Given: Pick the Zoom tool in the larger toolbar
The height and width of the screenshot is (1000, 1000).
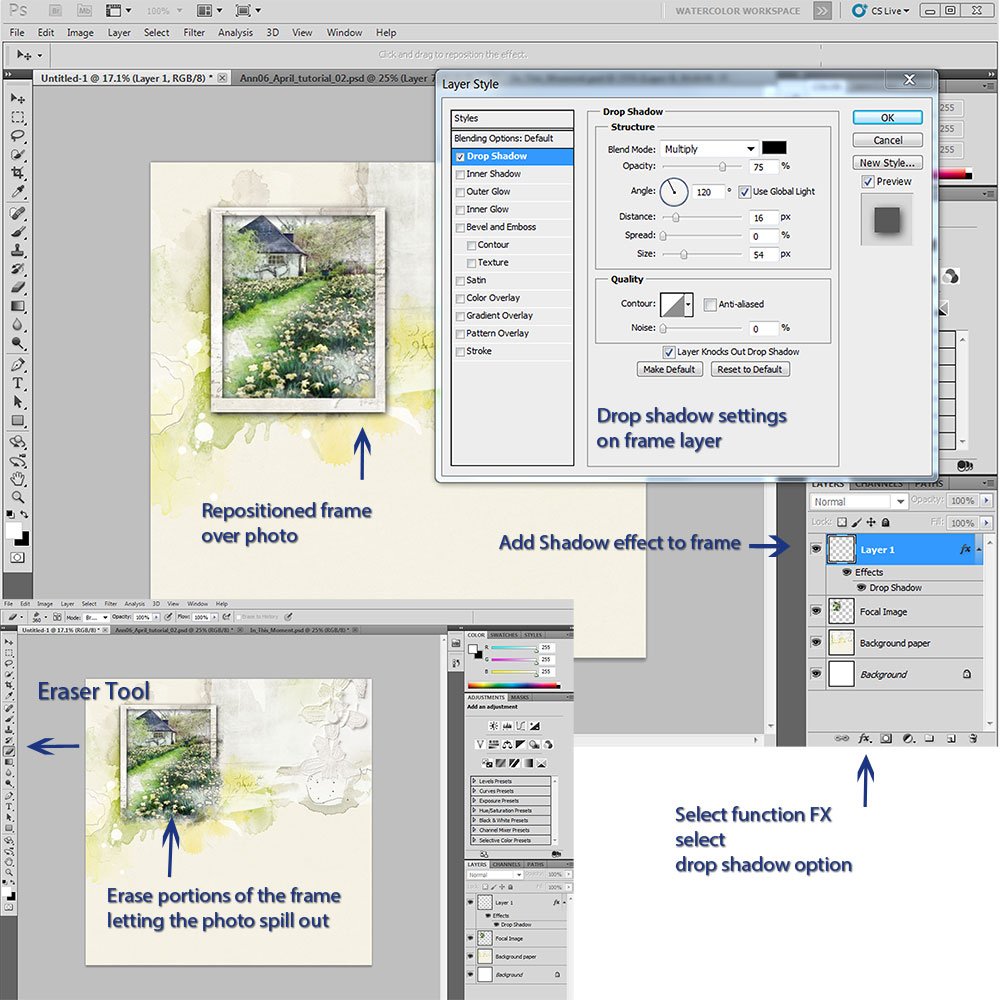Looking at the screenshot, I should click(x=17, y=497).
